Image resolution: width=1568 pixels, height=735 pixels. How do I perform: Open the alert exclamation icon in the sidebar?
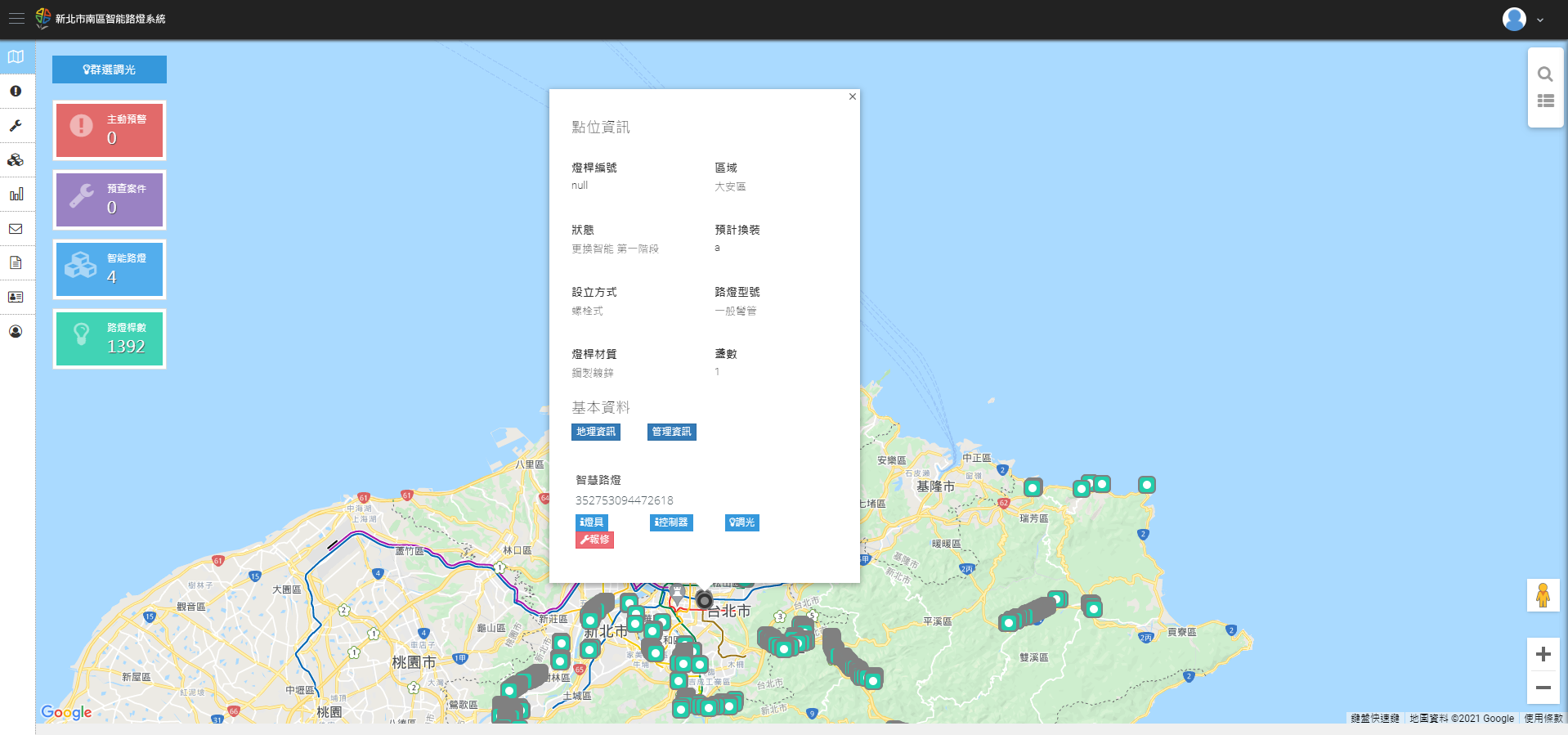(x=16, y=92)
